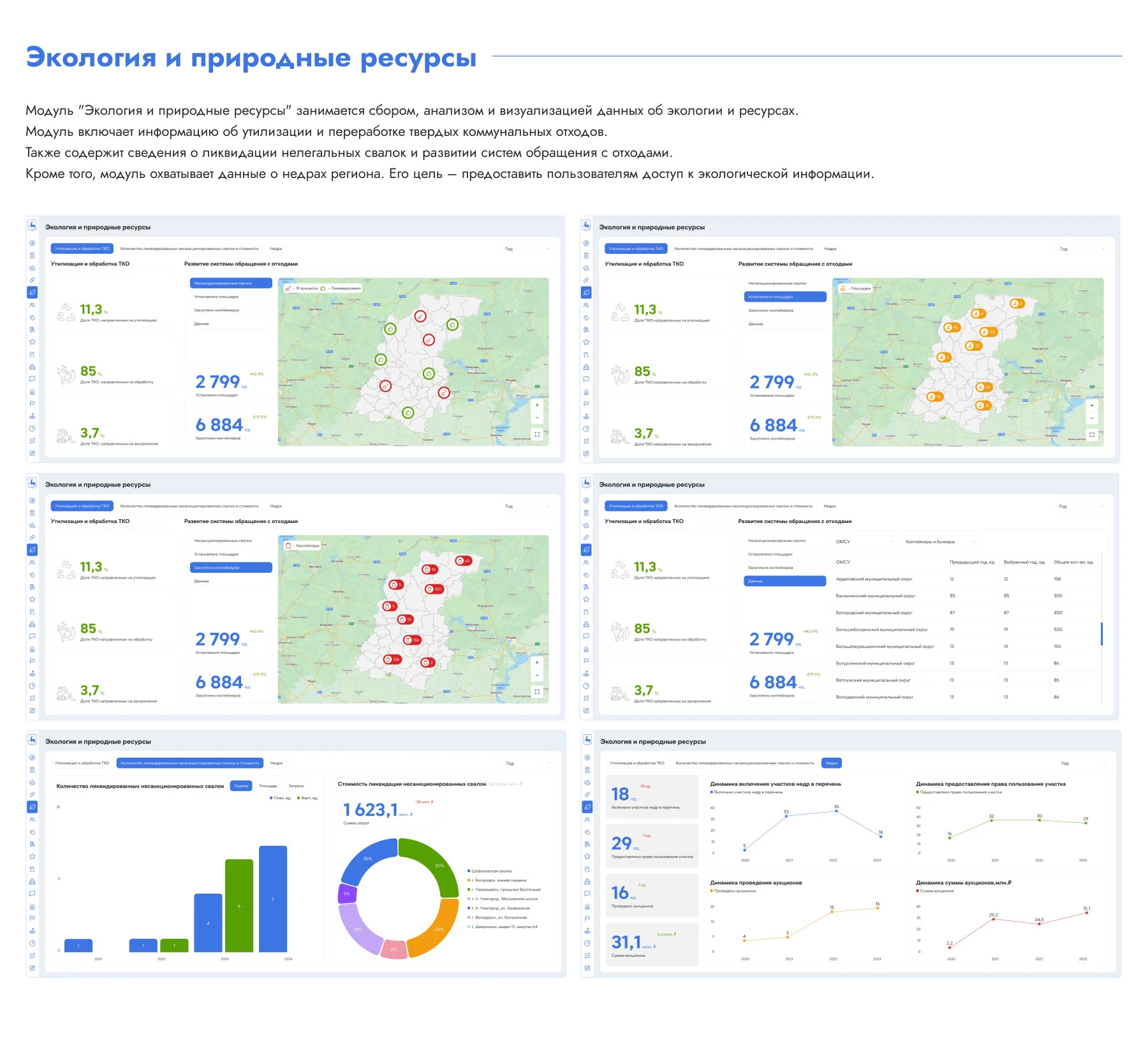This screenshot has height=1048, width=1148.
Task: Open the chat bubble icon in bar chart panel
Action: pos(33,894)
